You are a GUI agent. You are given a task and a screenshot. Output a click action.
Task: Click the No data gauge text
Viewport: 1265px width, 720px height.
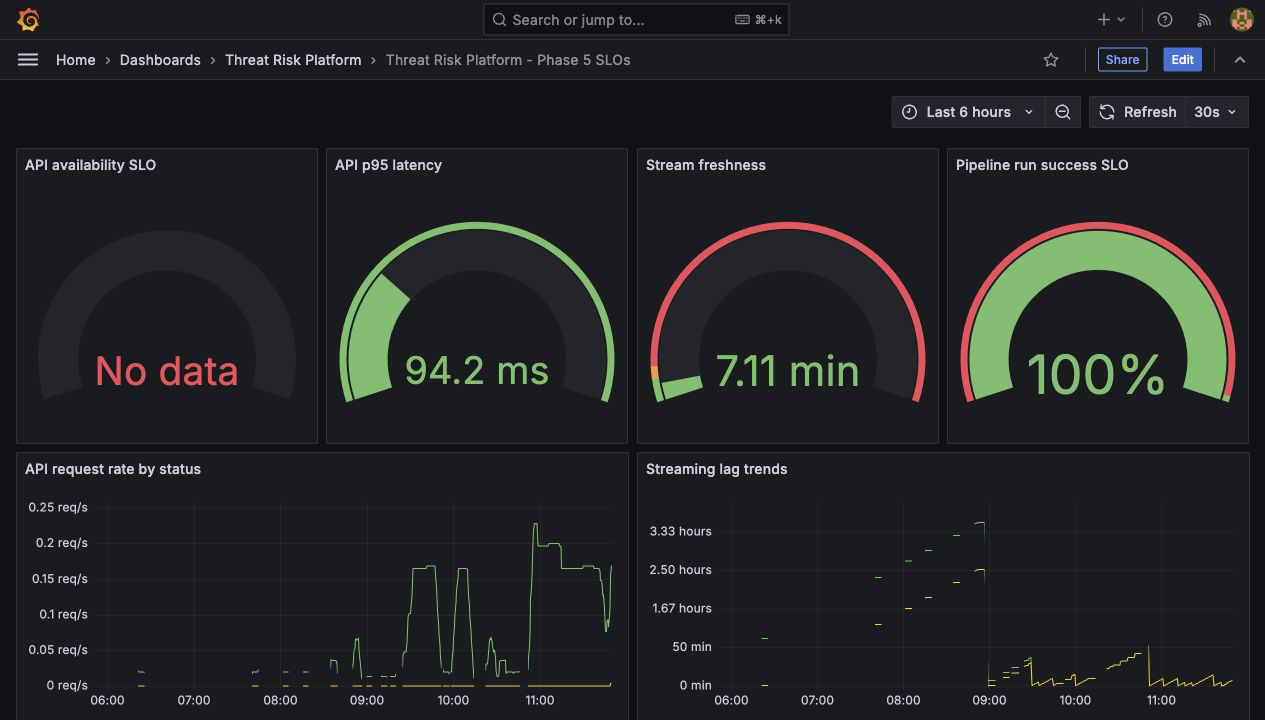[167, 371]
